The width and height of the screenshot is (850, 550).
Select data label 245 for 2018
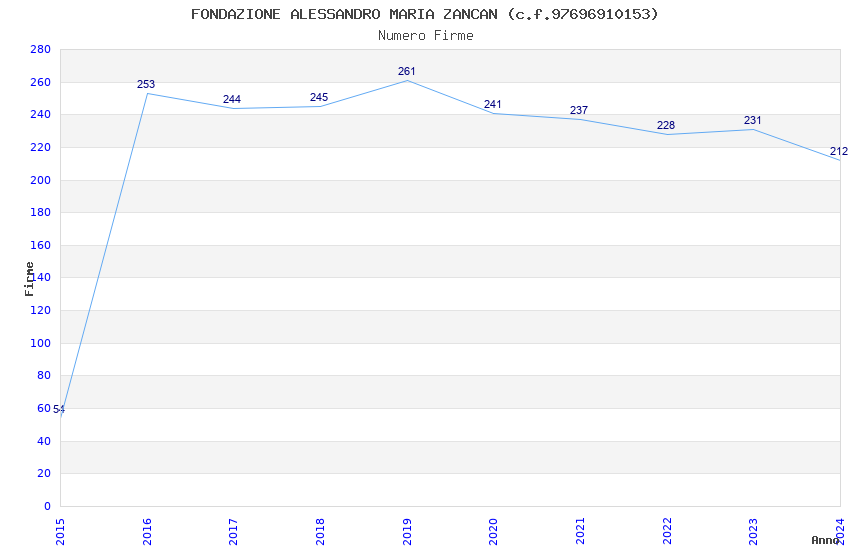pos(319,97)
